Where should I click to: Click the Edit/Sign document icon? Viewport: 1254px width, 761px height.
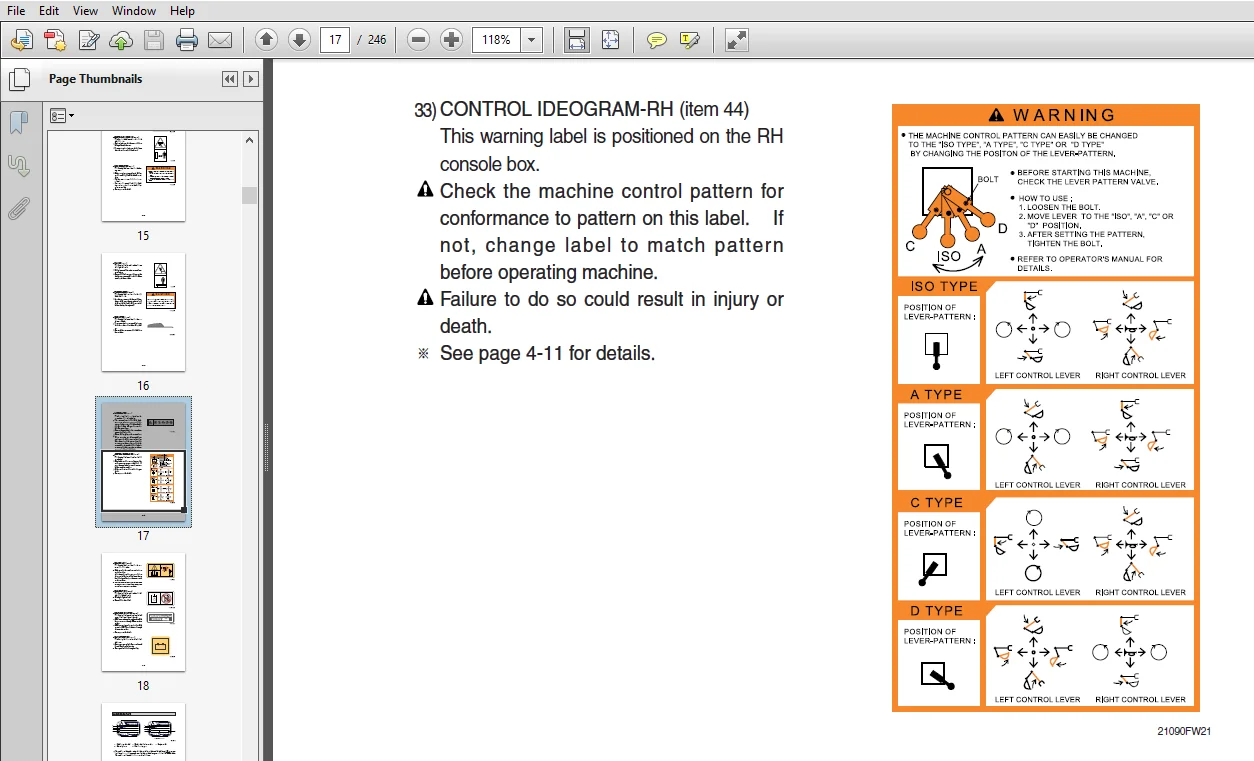(89, 40)
